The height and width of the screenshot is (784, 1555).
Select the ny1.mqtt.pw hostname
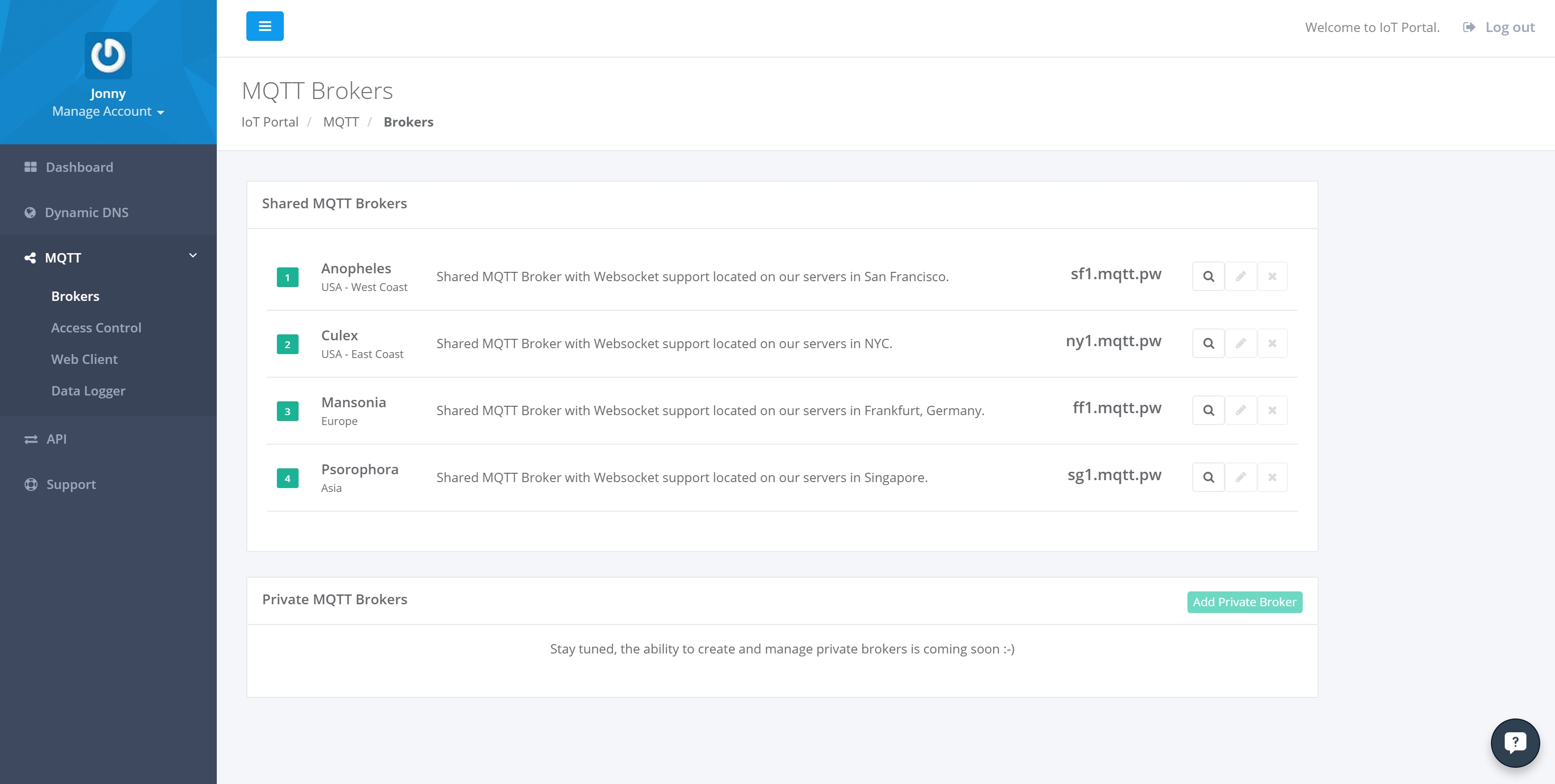(x=1113, y=342)
